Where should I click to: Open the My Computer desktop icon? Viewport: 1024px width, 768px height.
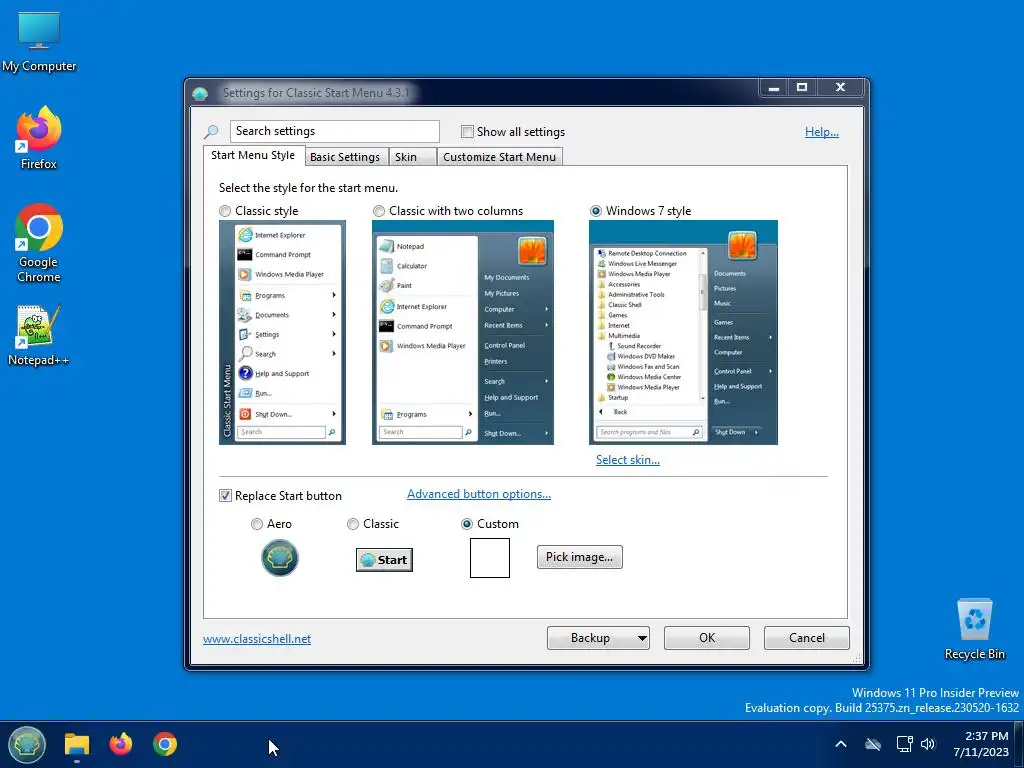tap(39, 41)
